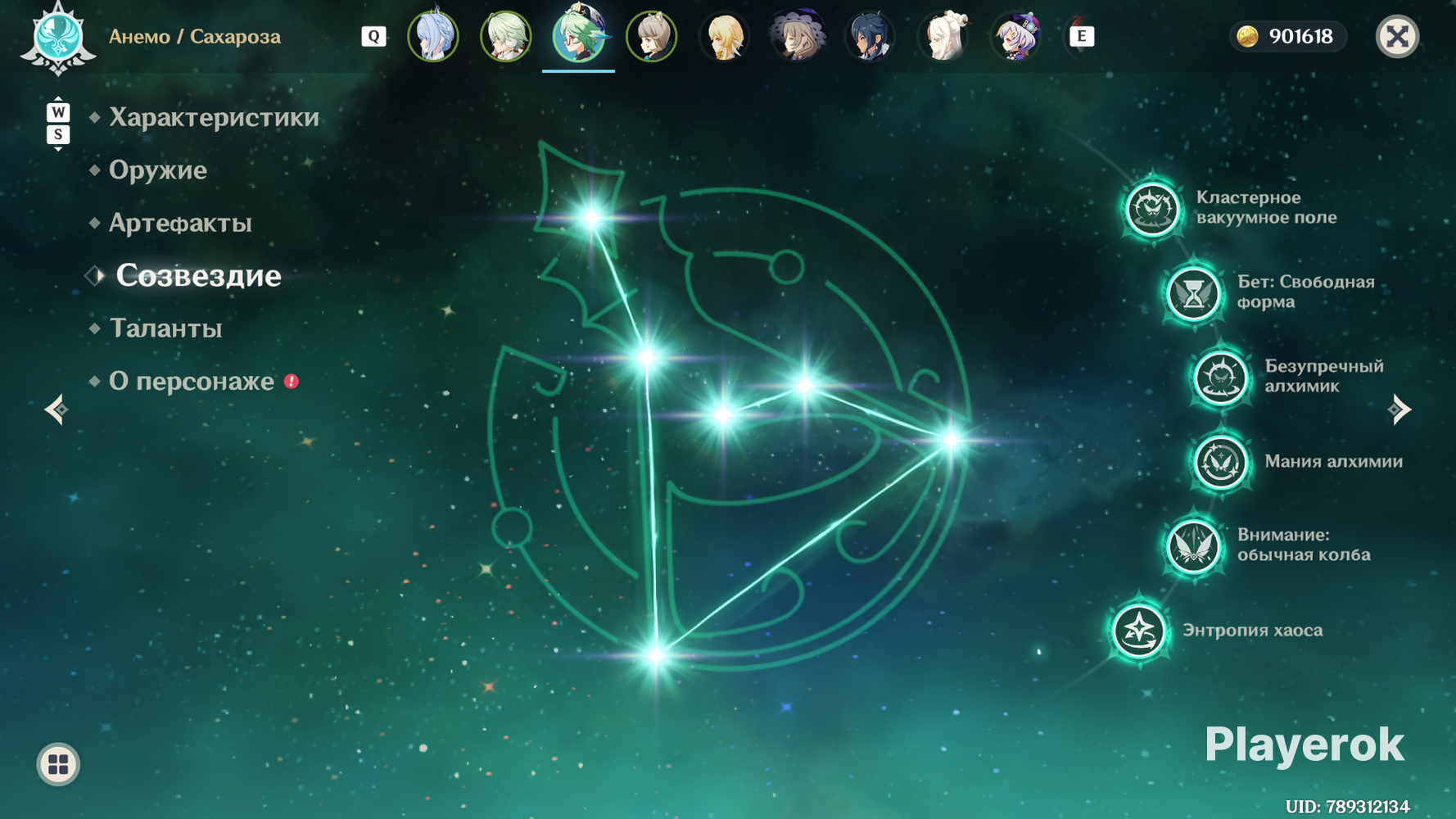The image size is (1456, 819).
Task: Open the four-square grid menu button
Action: coord(58,764)
